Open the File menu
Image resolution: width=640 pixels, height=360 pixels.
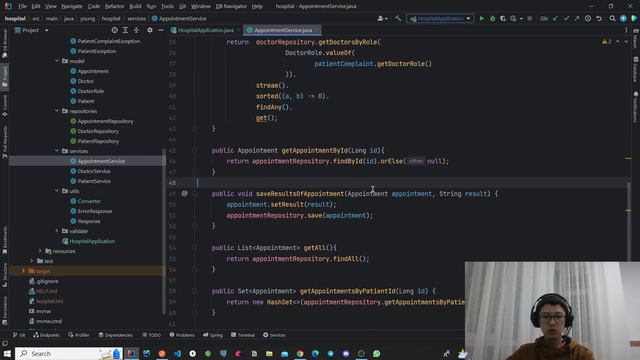(x=22, y=6)
